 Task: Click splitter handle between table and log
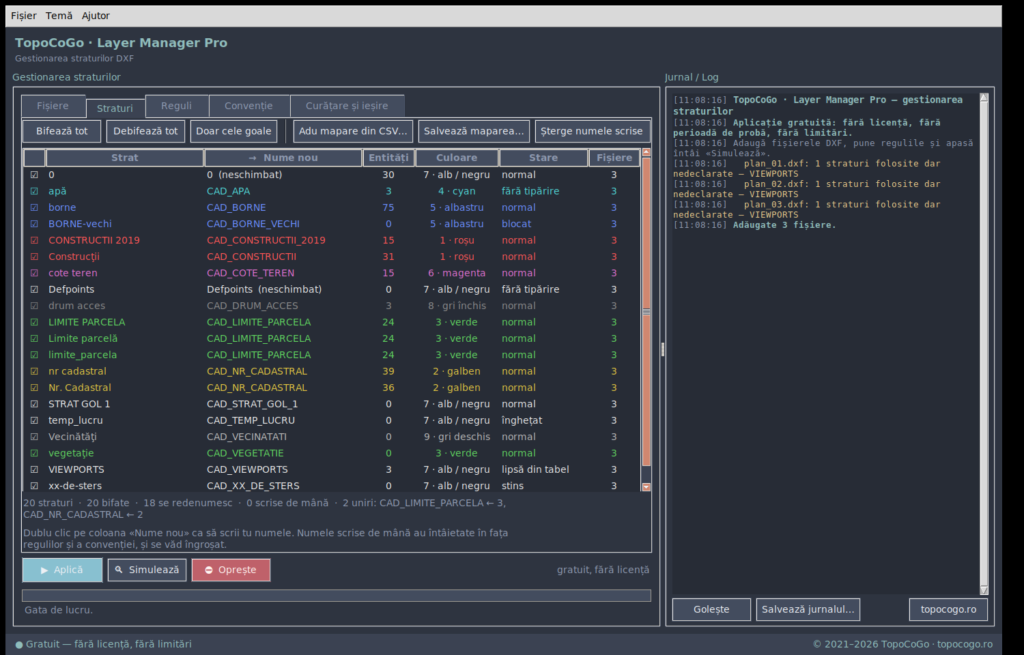coord(663,349)
